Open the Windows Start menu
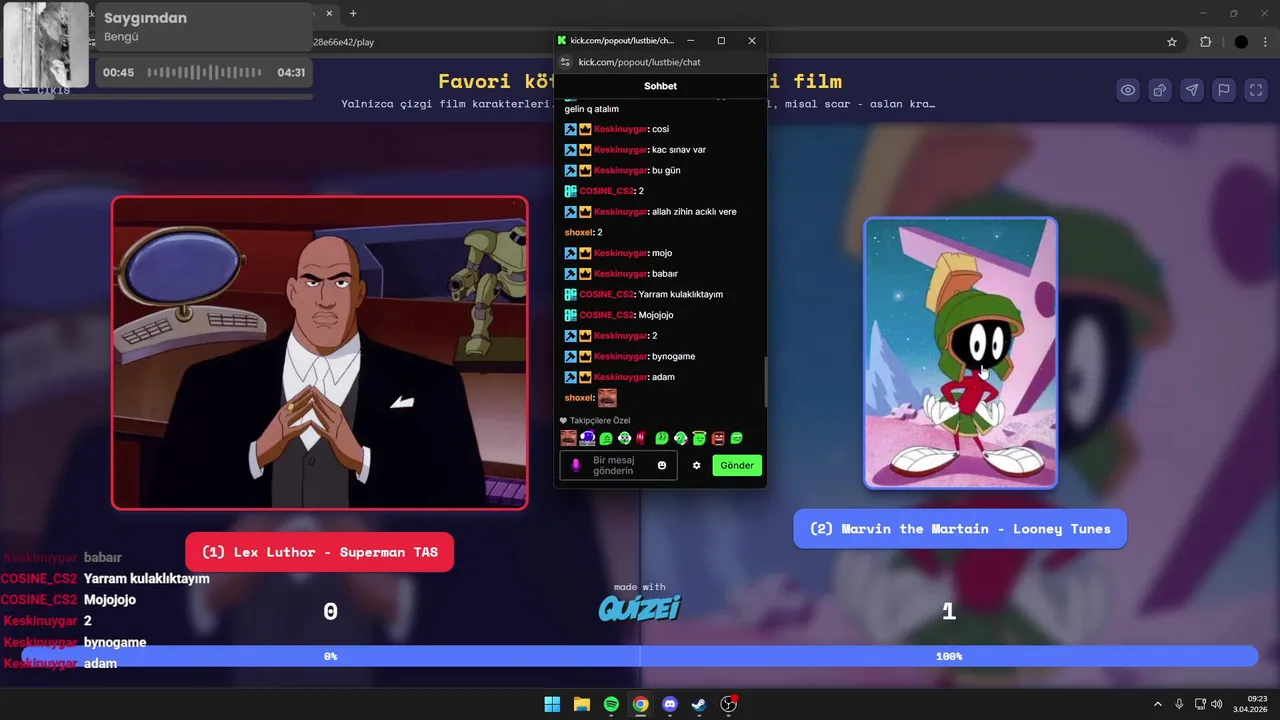 click(x=552, y=704)
